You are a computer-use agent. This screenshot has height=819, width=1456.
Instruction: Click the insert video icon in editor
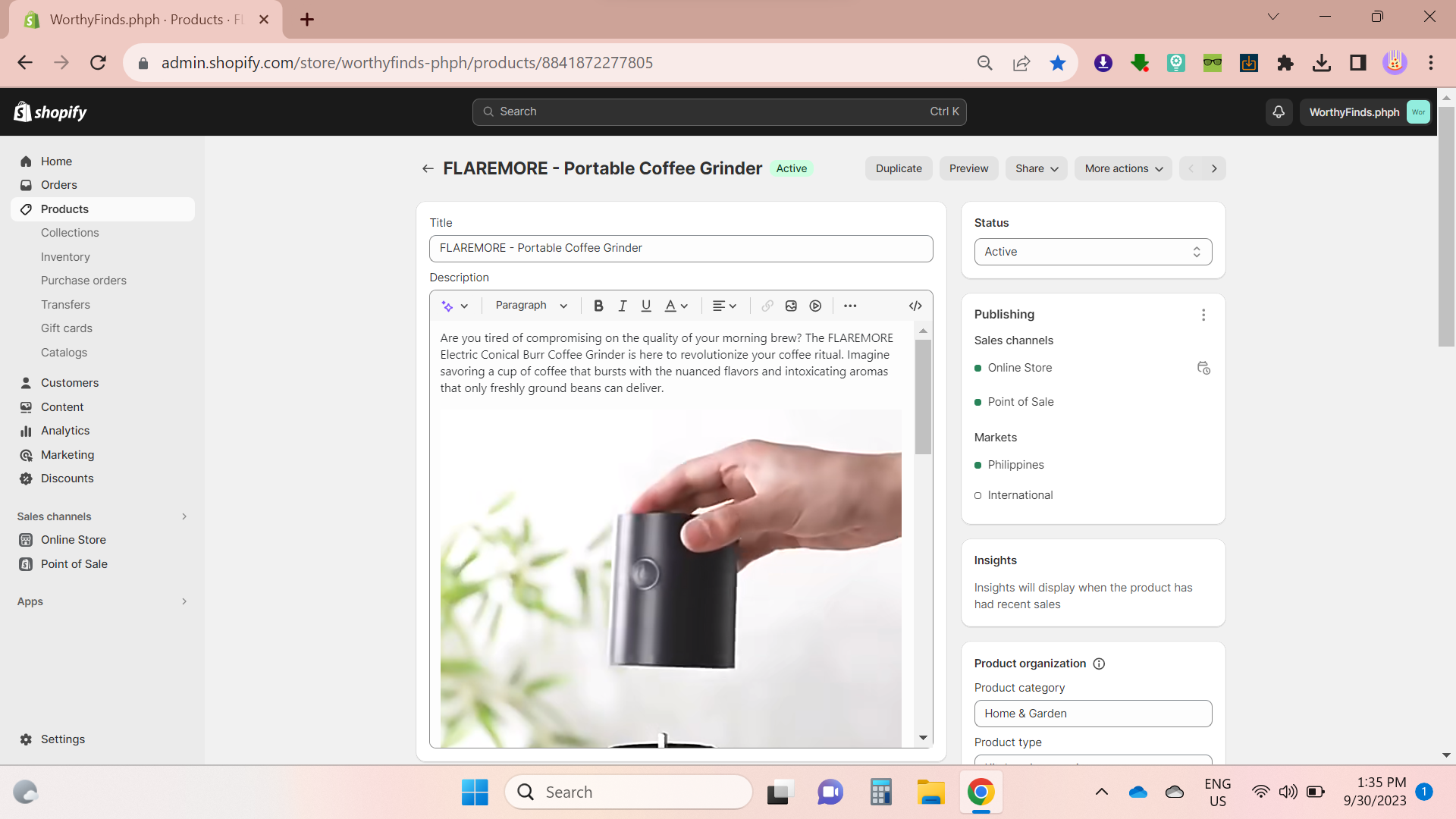pos(815,306)
